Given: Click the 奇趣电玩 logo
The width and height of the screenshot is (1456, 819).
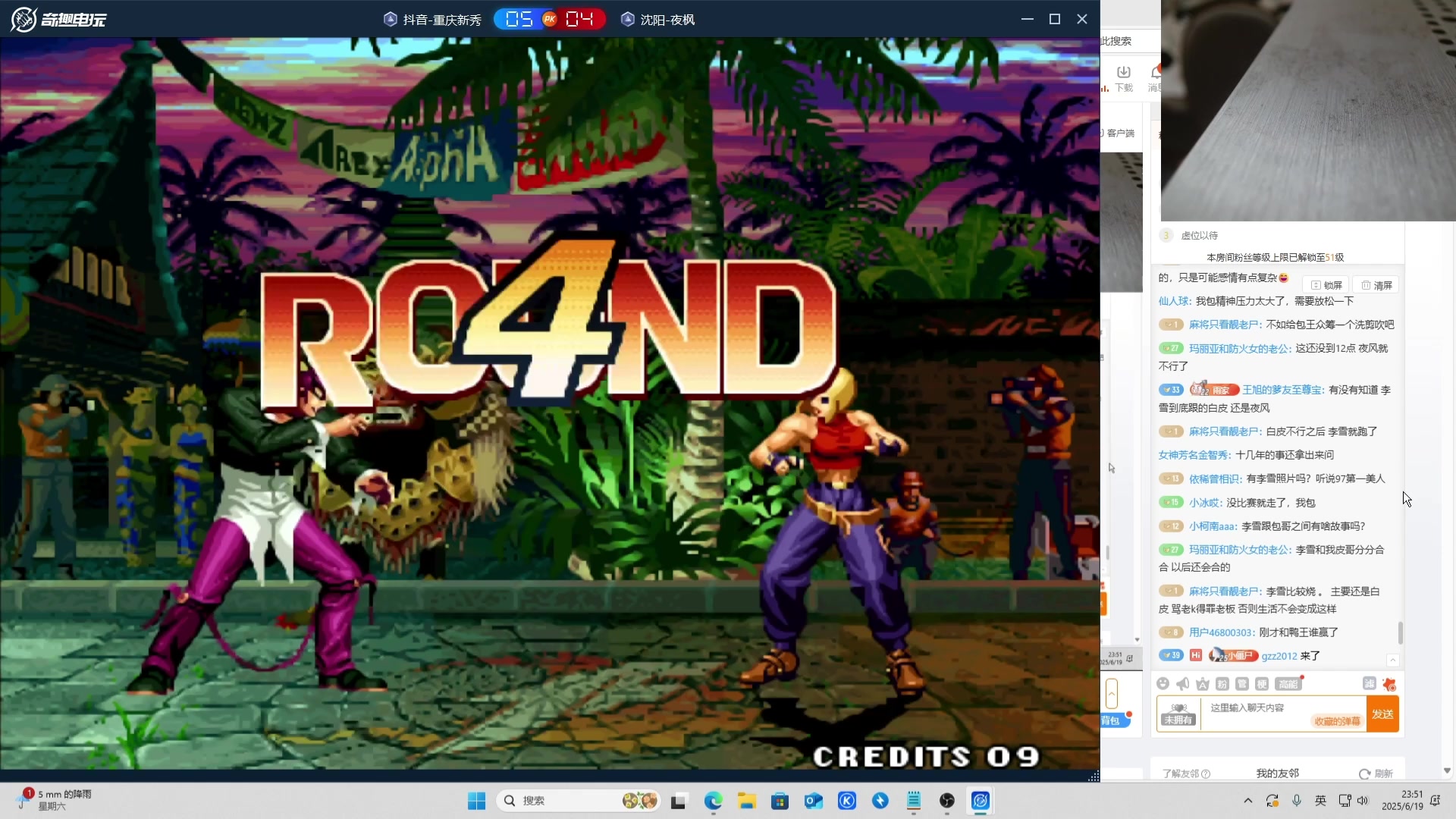Looking at the screenshot, I should pyautogui.click(x=58, y=19).
